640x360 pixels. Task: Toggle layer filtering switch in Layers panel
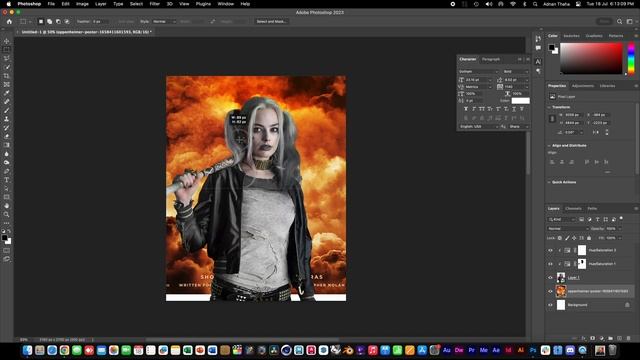click(x=621, y=218)
